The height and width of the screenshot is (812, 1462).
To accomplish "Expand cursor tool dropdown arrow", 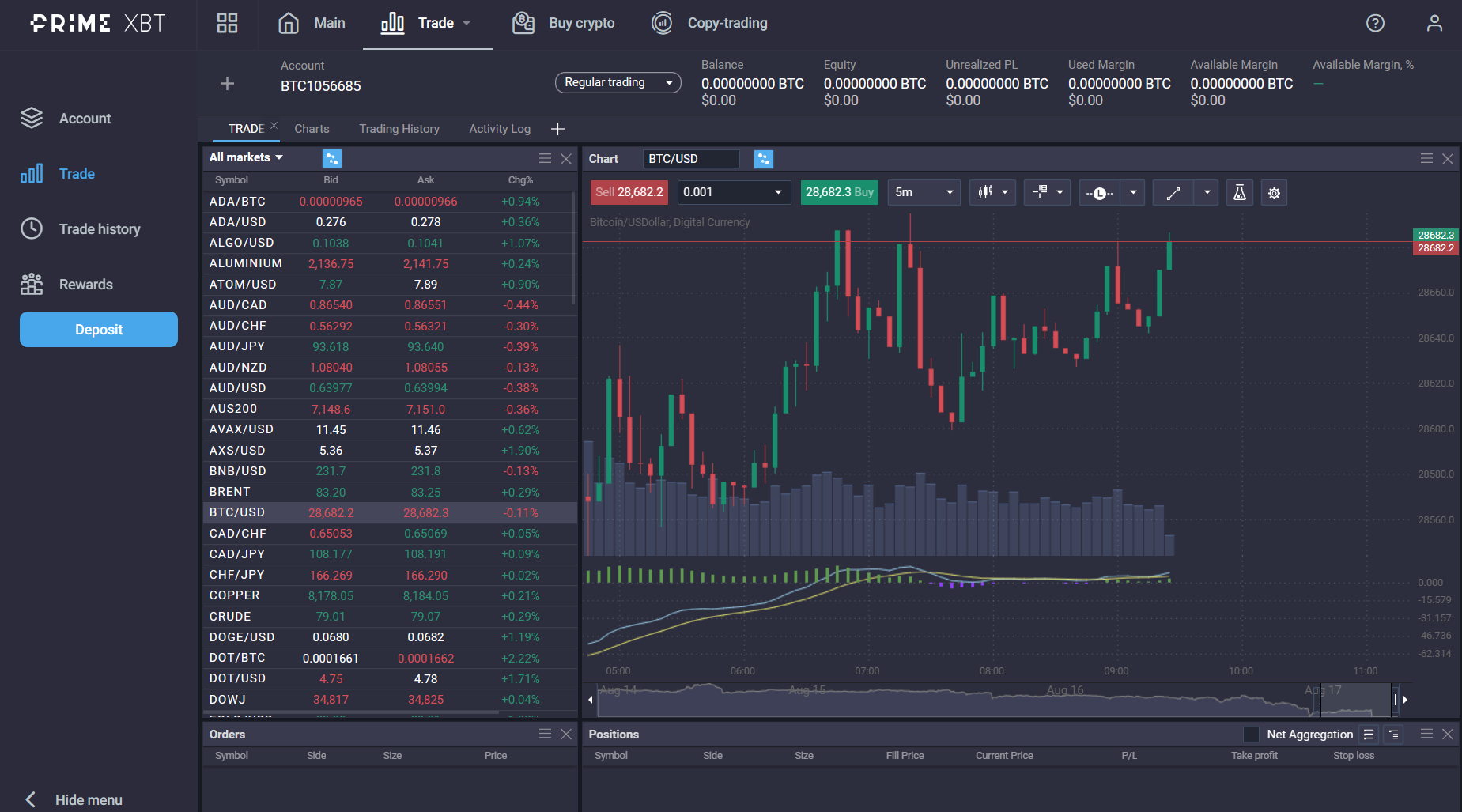I will [x=1060, y=192].
